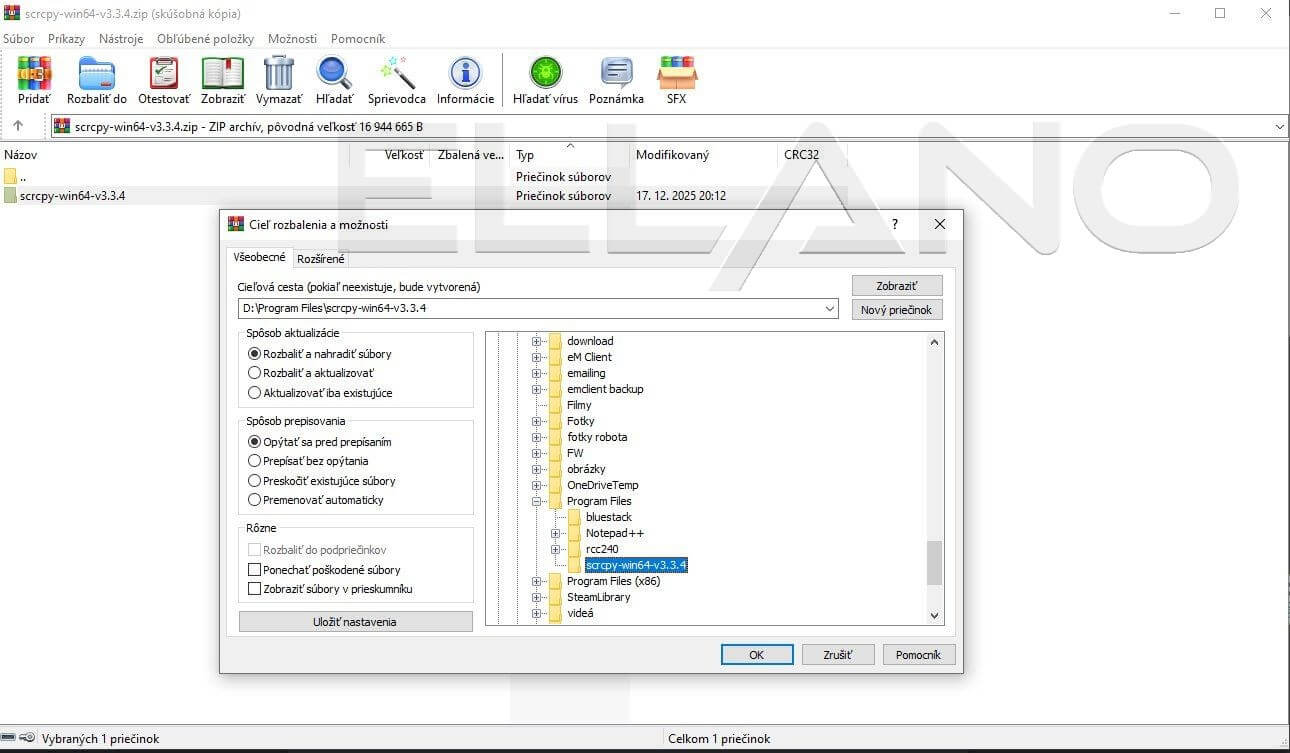1290x753 pixels.
Task: Click the Hľadať vírus scan icon
Action: 545,74
